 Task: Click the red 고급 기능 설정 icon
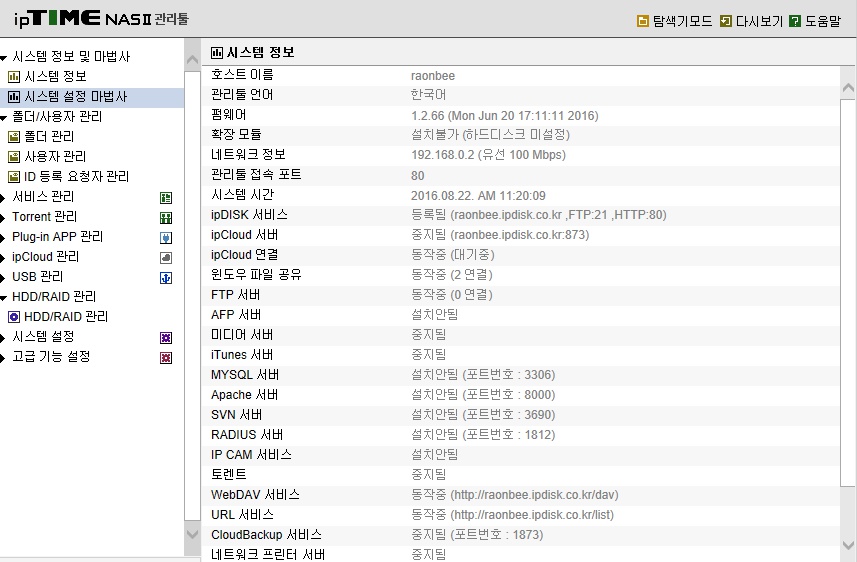166,358
